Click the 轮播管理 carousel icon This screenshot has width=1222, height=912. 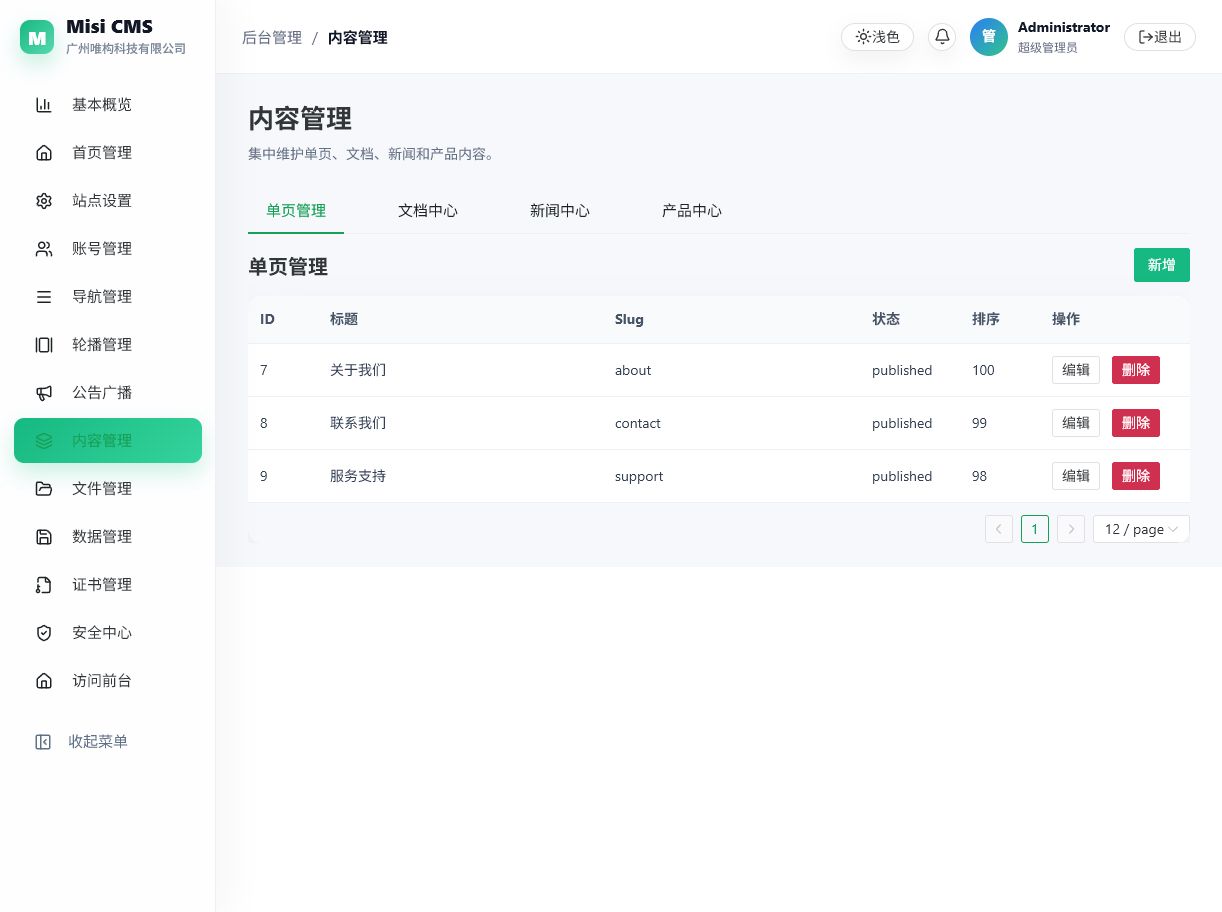[x=44, y=345]
